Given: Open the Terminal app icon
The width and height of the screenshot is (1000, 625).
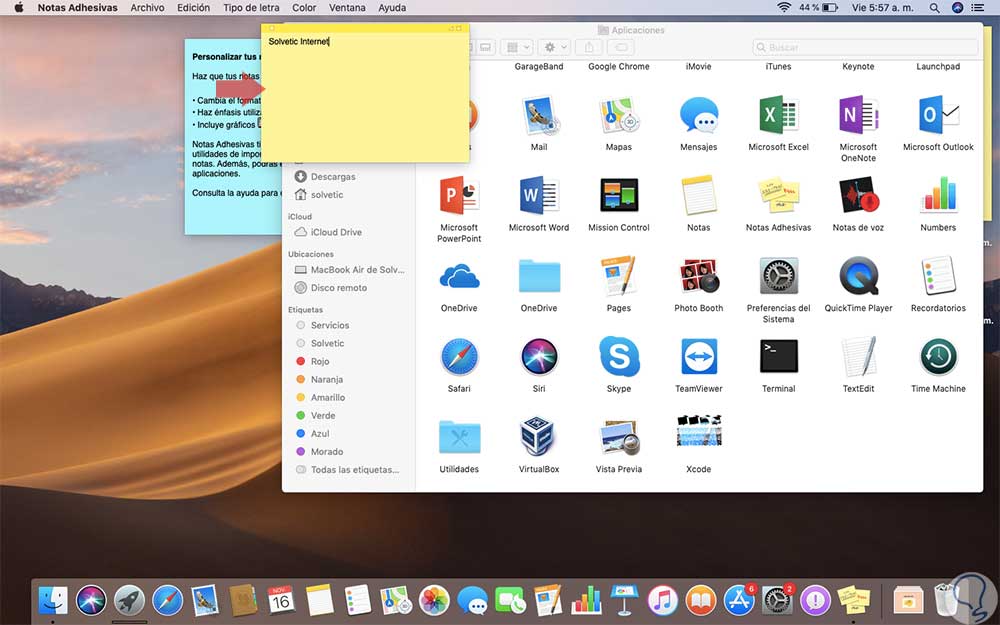Looking at the screenshot, I should point(778,356).
